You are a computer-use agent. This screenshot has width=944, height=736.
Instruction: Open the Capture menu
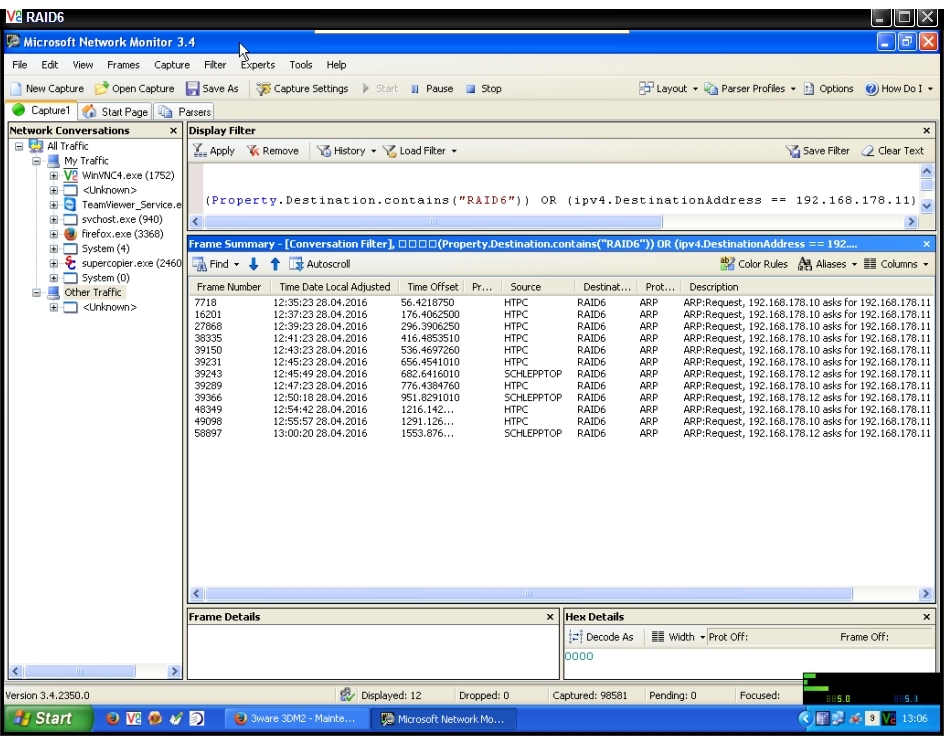pyautogui.click(x=172, y=65)
